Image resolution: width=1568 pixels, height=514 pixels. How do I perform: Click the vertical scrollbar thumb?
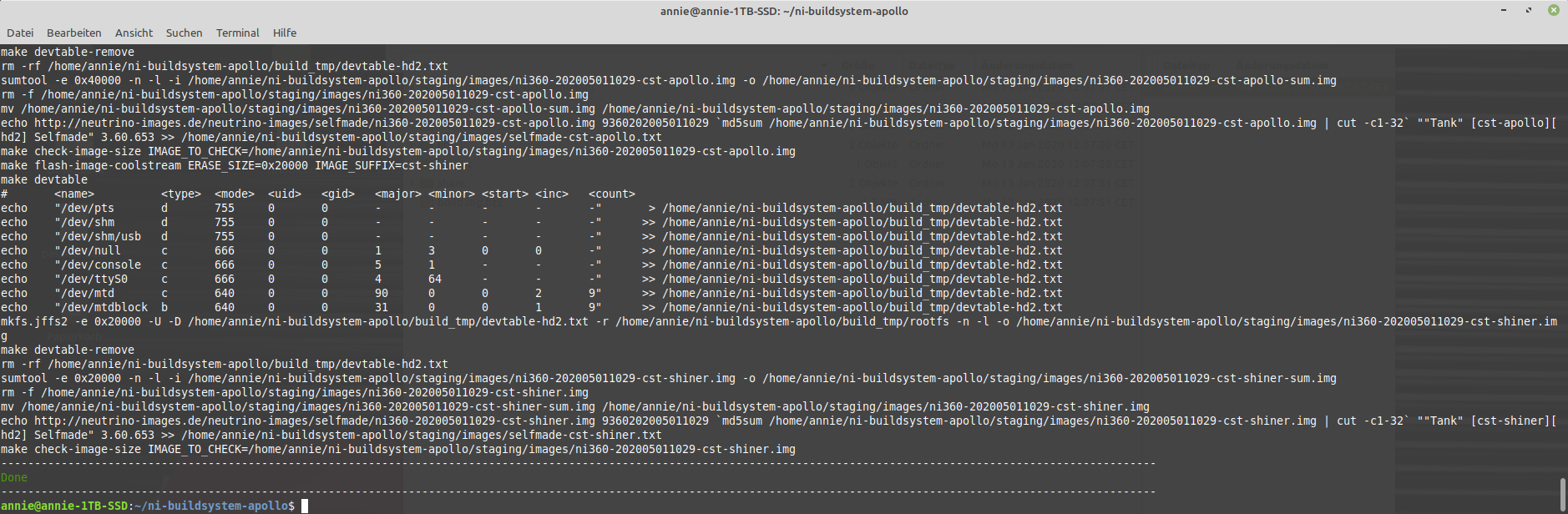tap(1562, 494)
